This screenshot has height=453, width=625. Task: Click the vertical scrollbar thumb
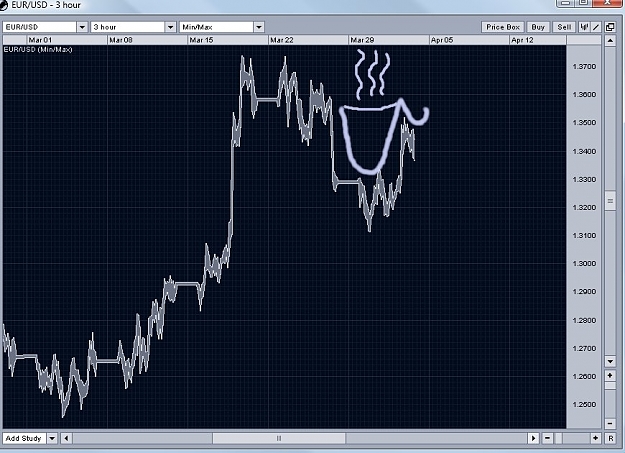click(x=610, y=201)
